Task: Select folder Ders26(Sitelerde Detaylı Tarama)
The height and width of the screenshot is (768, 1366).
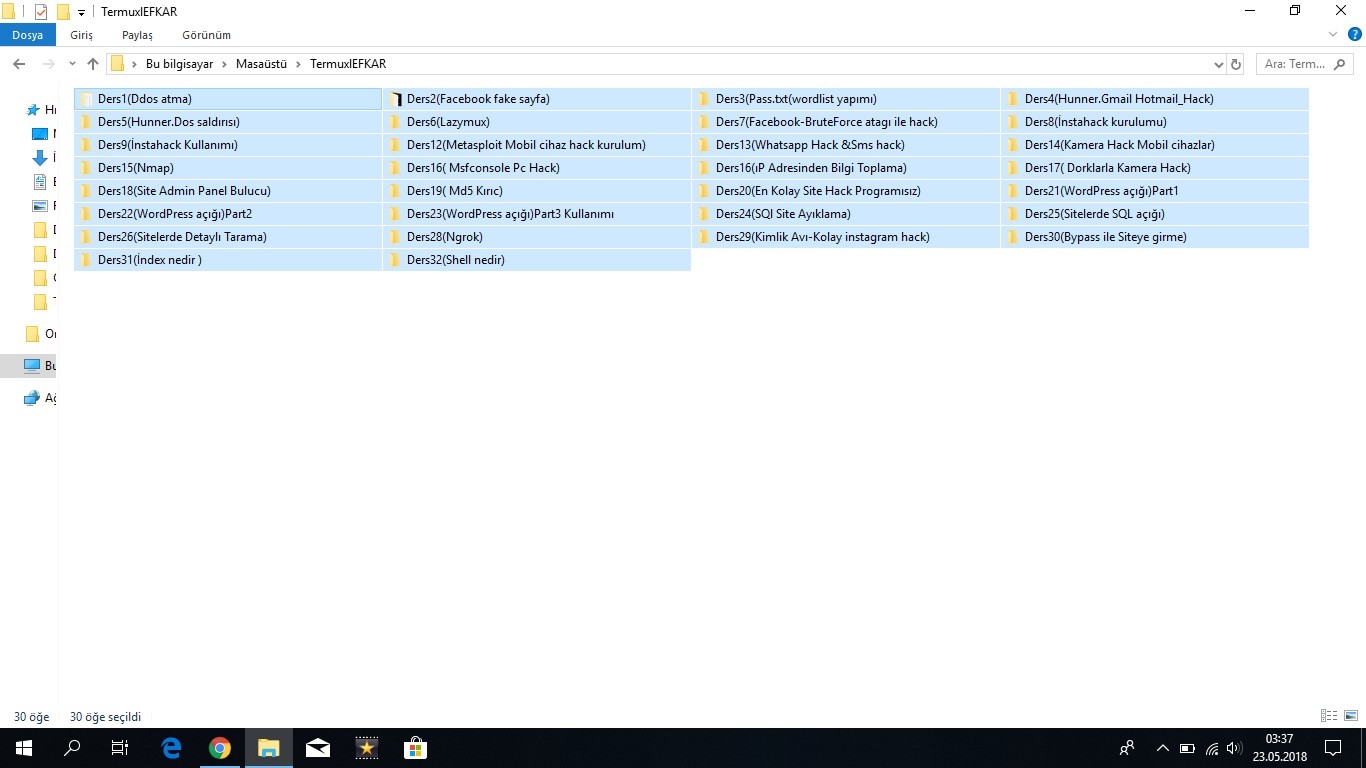Action: pyautogui.click(x=228, y=237)
